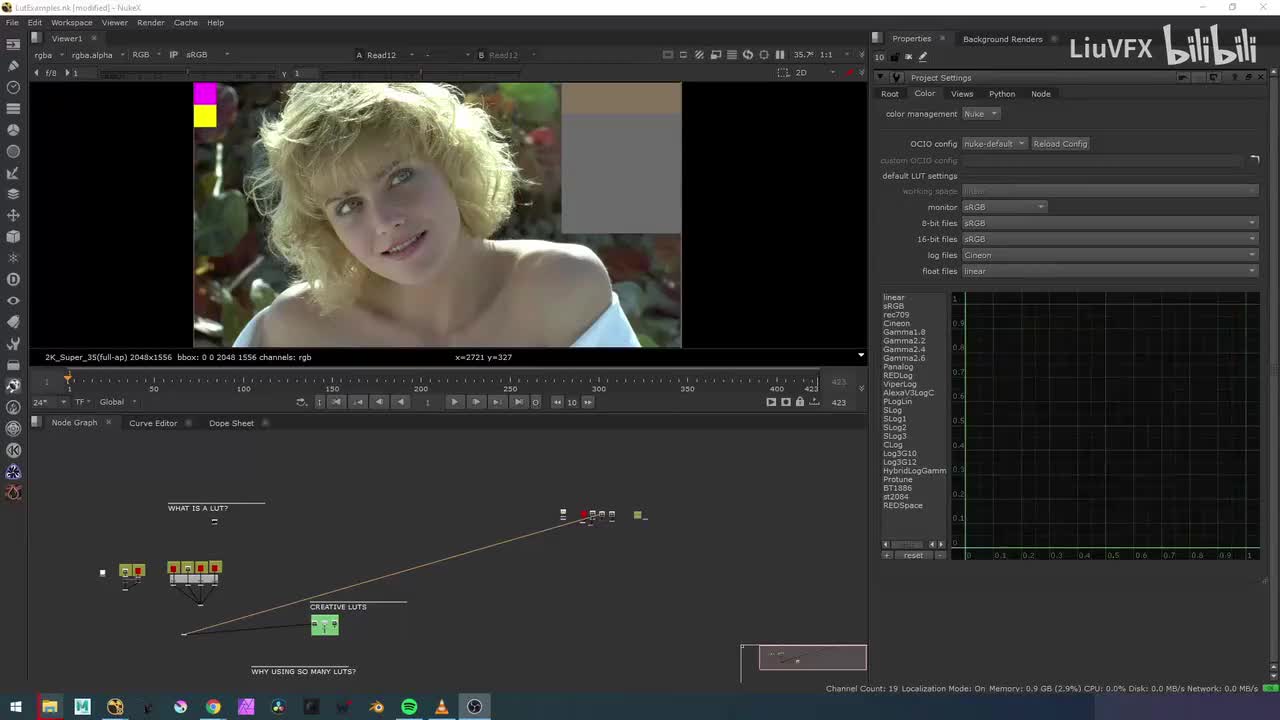
Task: Open the 8-bit files LUT dropdown
Action: 1110,223
